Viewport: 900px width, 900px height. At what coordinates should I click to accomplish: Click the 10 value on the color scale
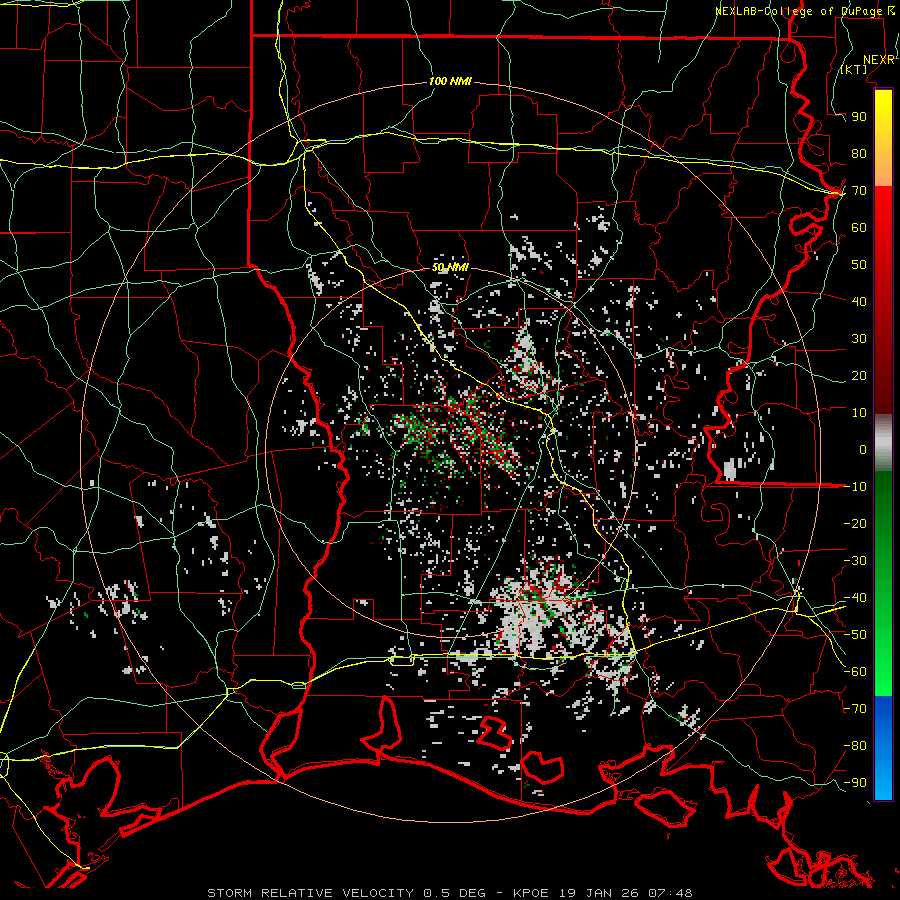click(859, 413)
